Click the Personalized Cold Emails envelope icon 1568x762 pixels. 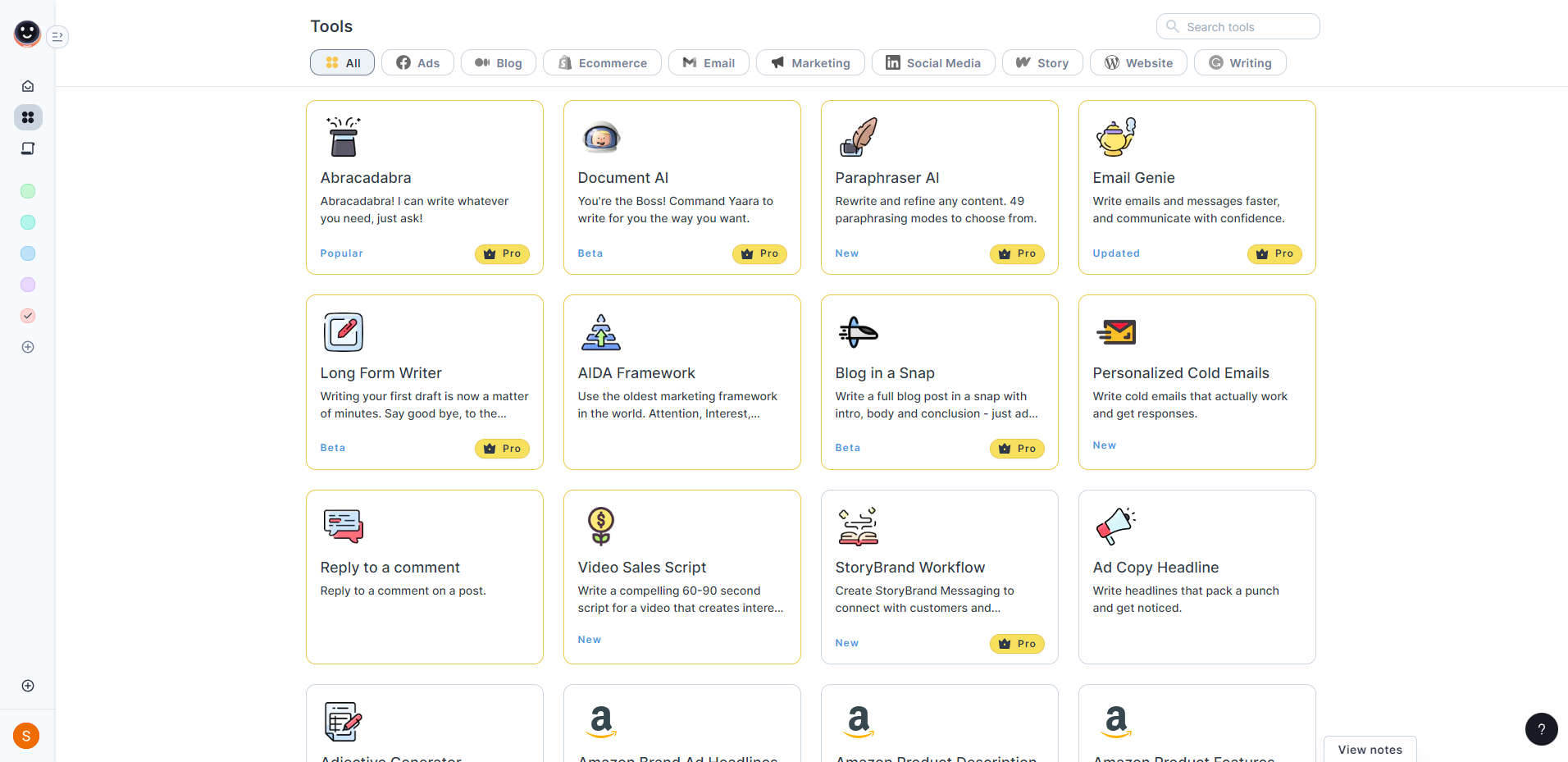[1116, 332]
